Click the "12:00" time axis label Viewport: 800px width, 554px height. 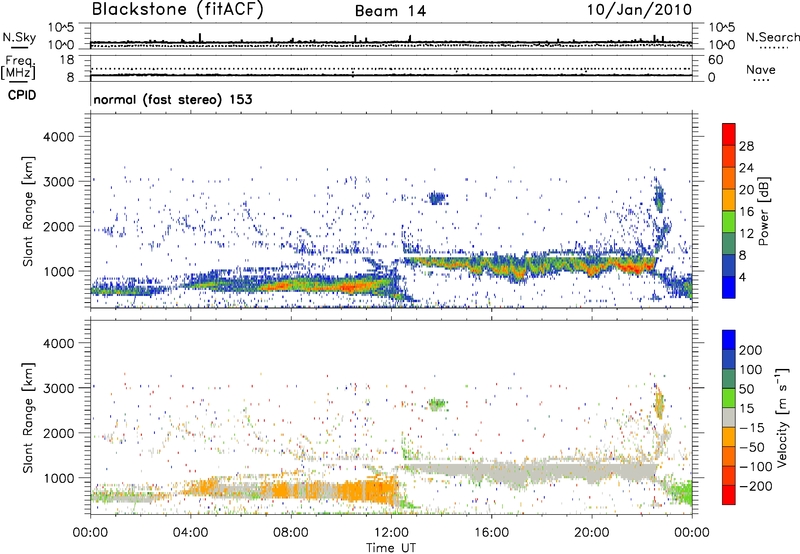click(x=391, y=533)
